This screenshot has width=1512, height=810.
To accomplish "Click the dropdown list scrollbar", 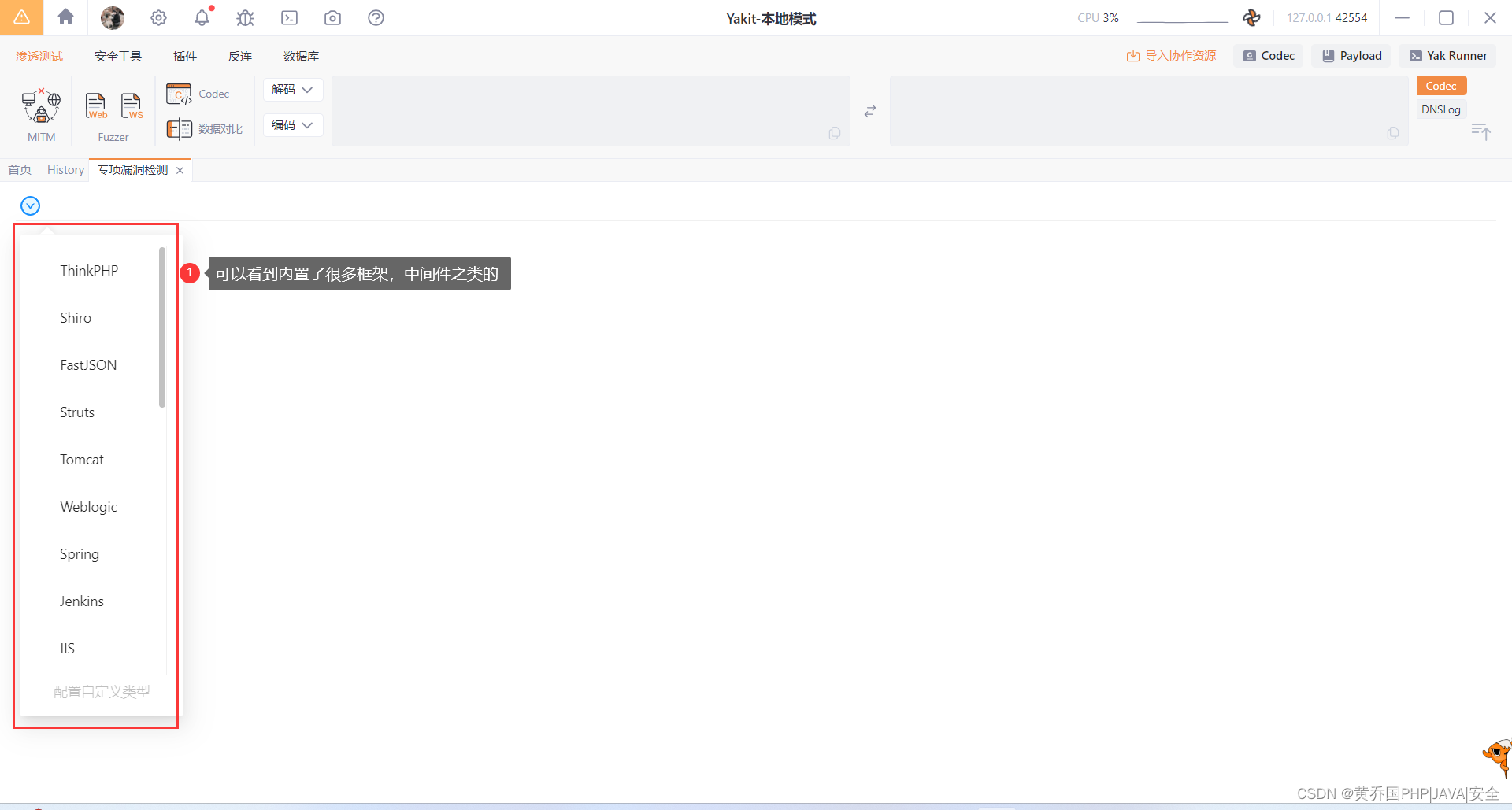I will point(162,327).
